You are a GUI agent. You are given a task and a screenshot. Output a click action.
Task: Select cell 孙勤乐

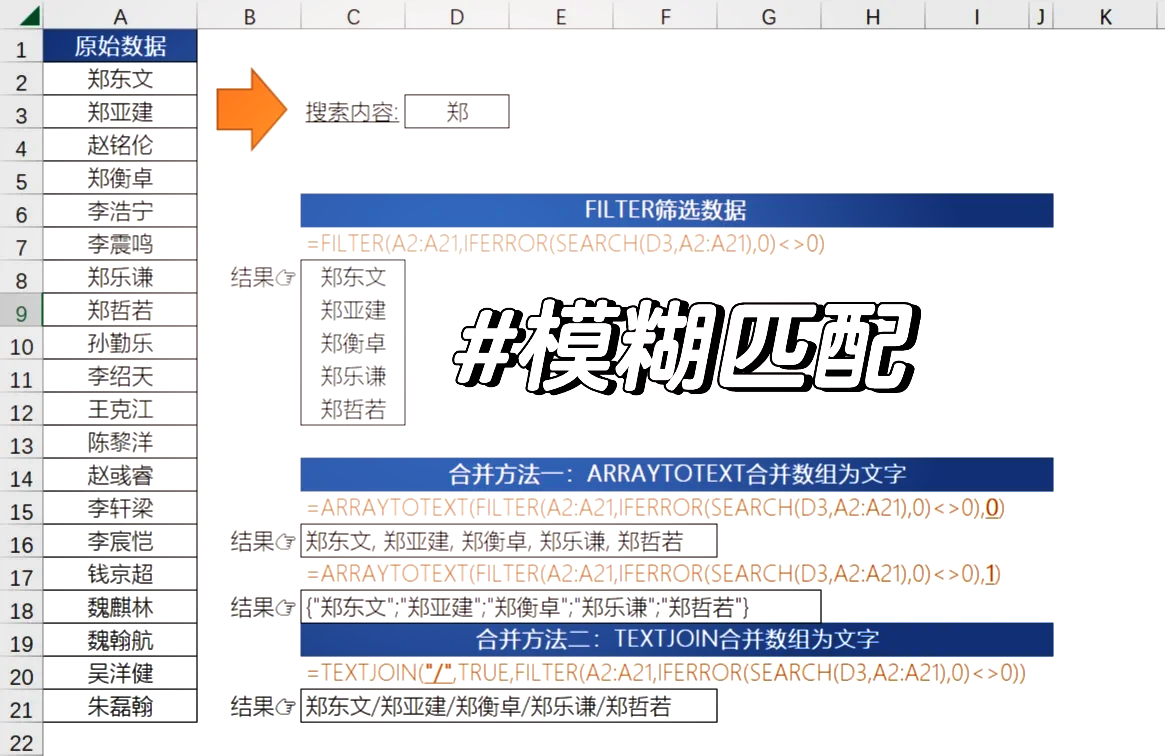tap(120, 343)
